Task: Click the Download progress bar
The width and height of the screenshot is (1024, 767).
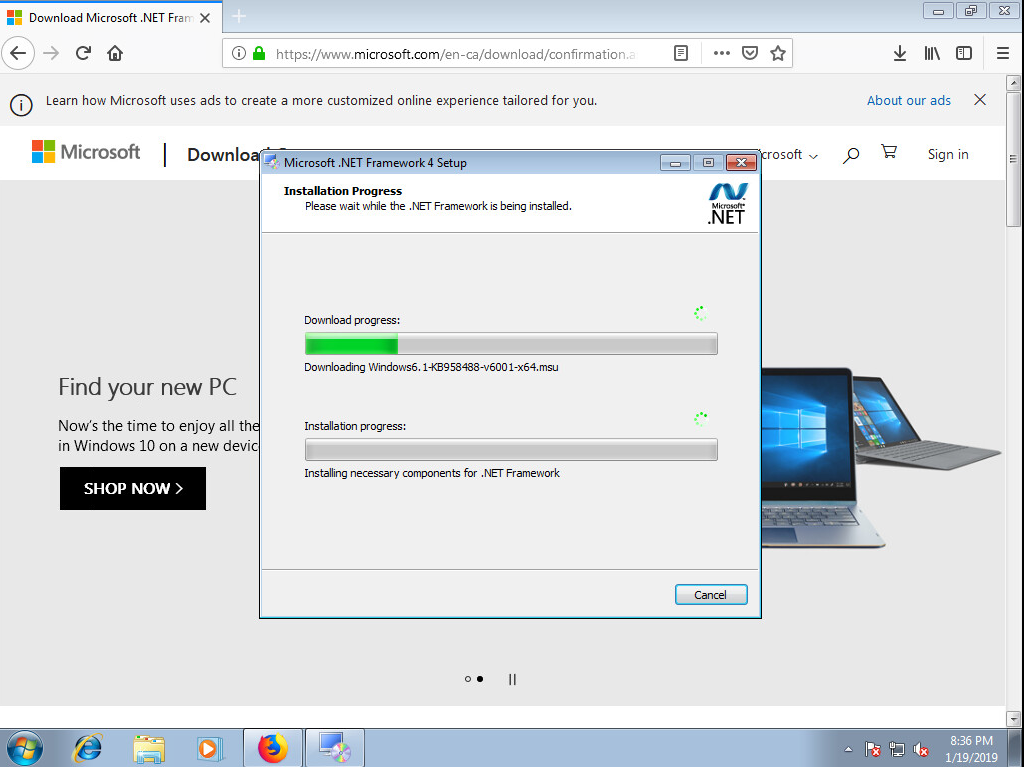Action: [511, 344]
